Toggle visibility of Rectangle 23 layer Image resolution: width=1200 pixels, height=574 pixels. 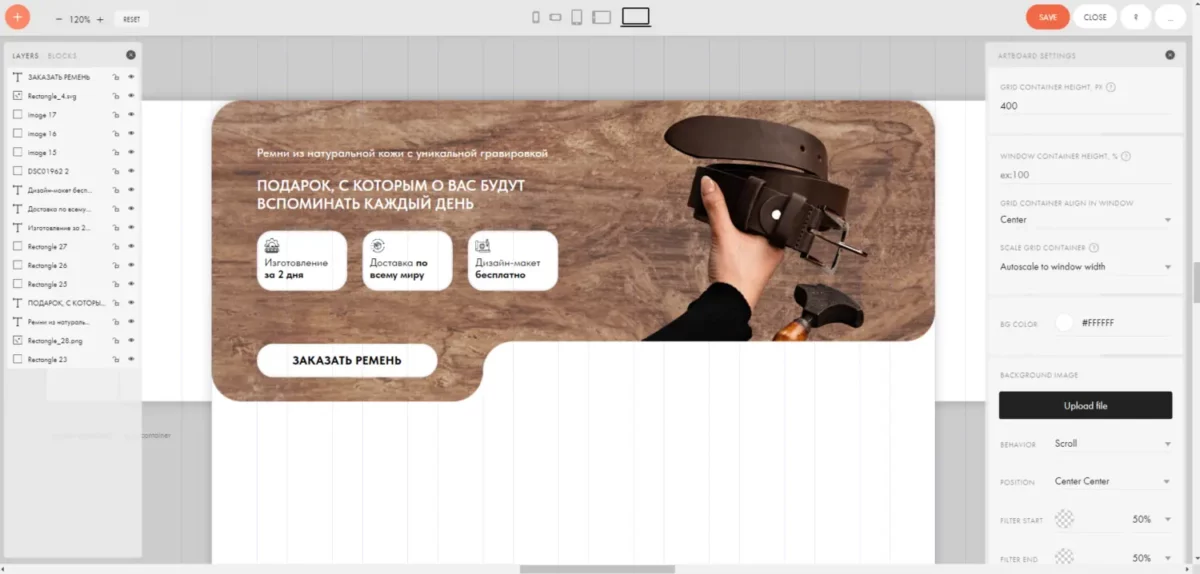coord(131,359)
